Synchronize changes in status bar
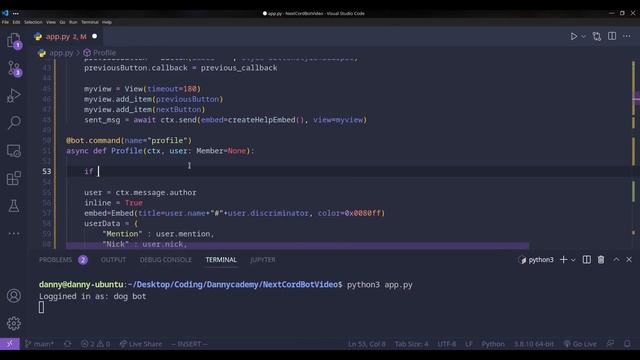Image resolution: width=640 pixels, height=360 pixels. pos(68,344)
